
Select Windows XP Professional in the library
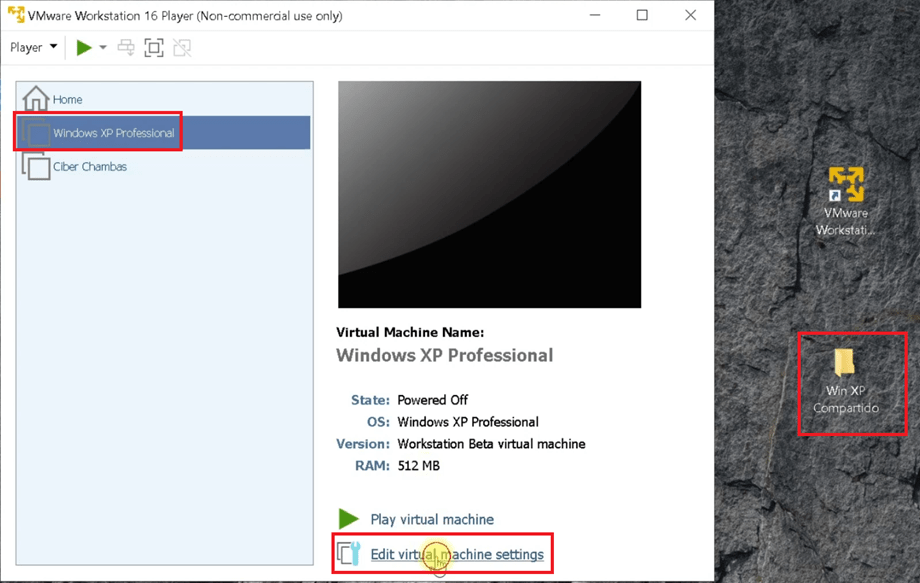click(x=164, y=133)
